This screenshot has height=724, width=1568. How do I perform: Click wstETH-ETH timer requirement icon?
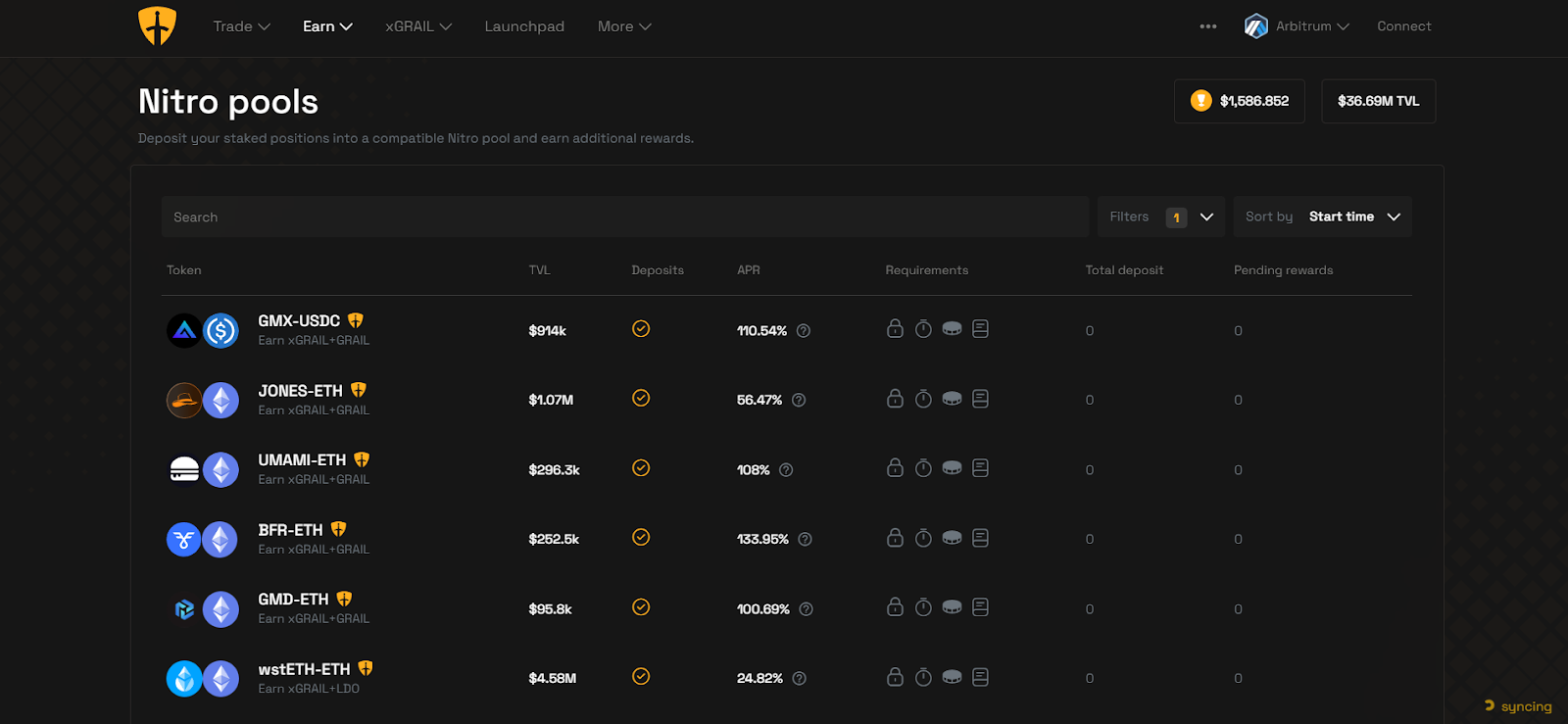[x=923, y=676]
